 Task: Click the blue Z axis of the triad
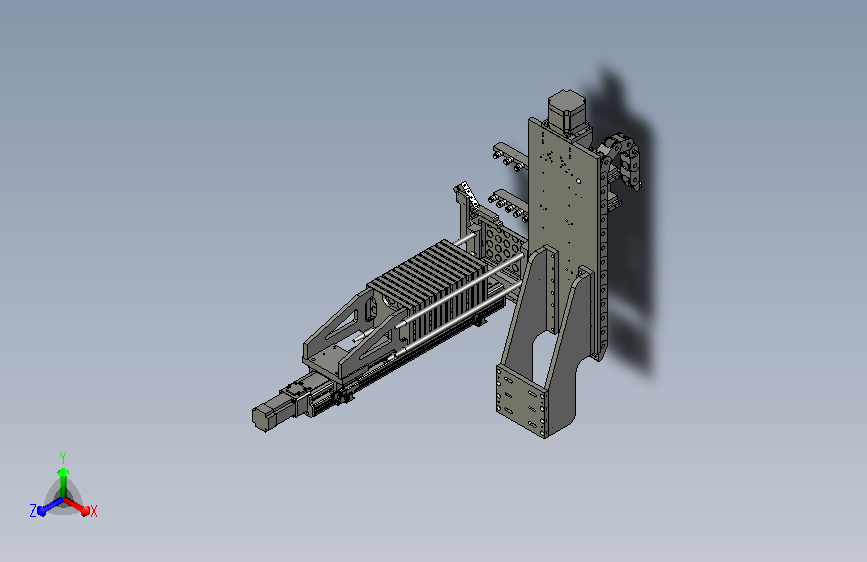pos(51,506)
